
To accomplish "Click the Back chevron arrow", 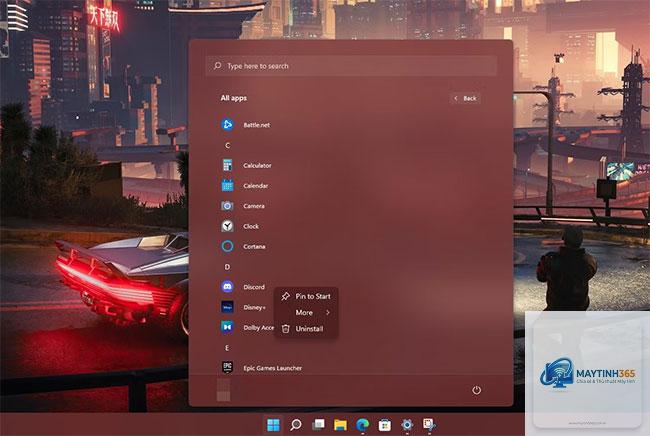I will (456, 98).
